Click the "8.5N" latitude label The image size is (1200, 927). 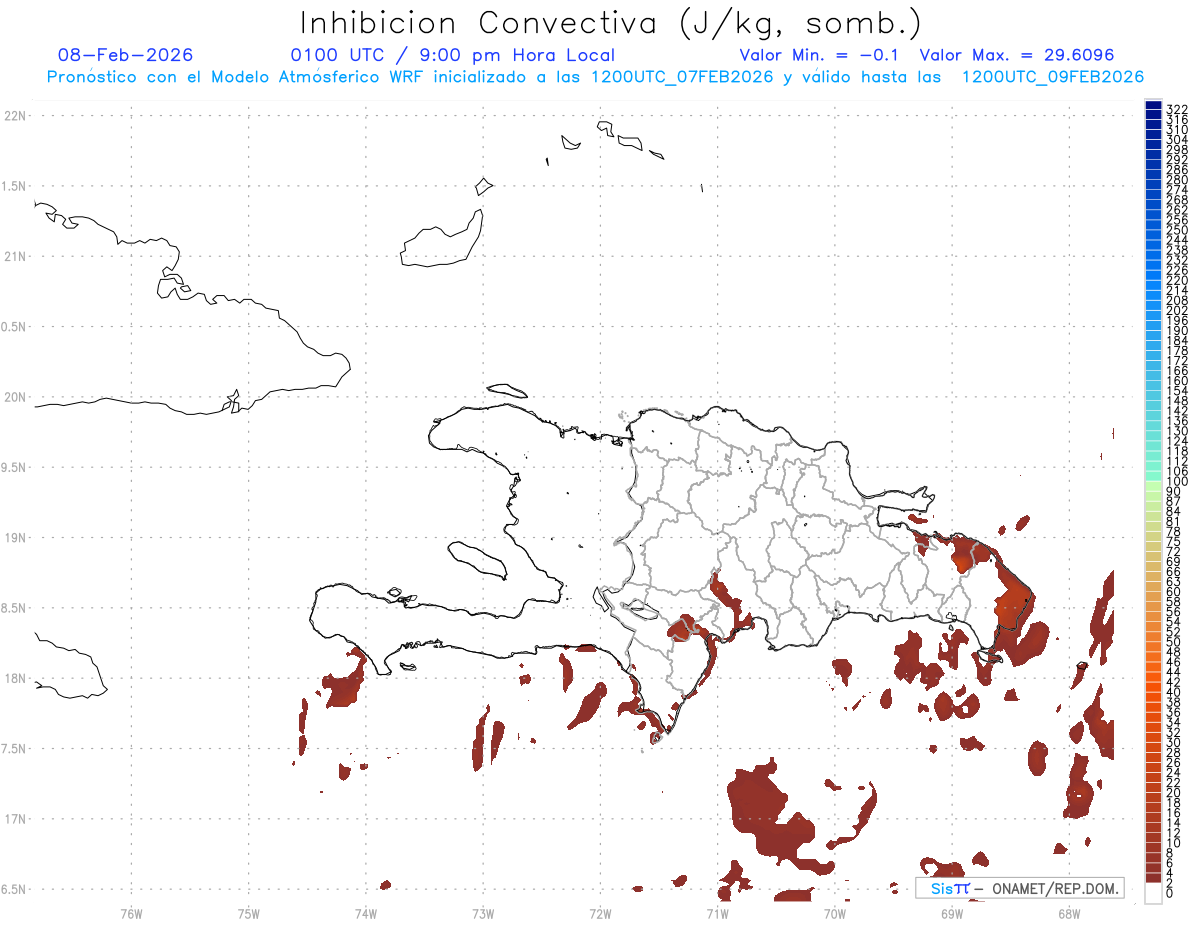pos(14,608)
